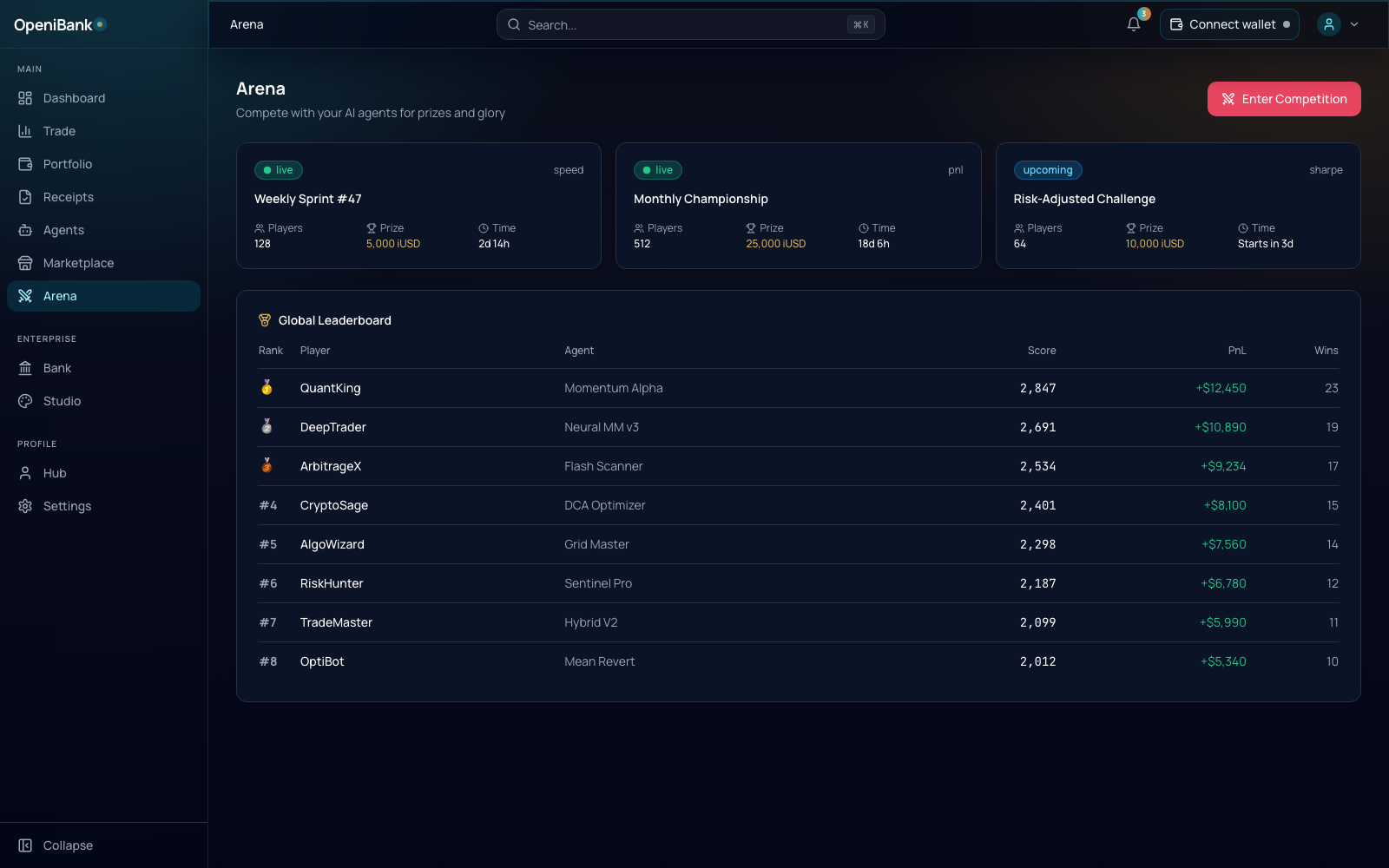Expand the account dropdown chevron
Screen dimensions: 1389x868
[x=1354, y=24]
